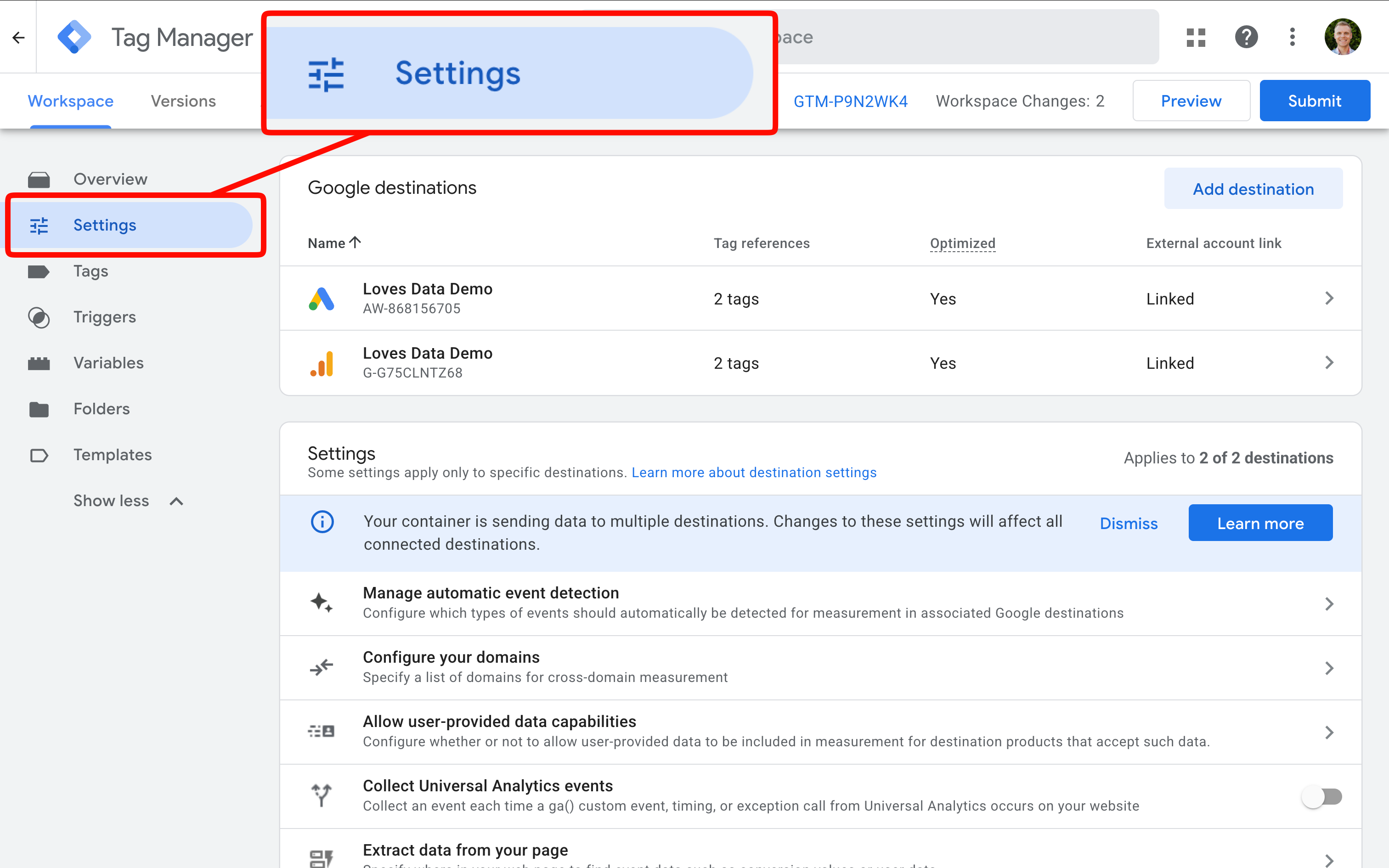Expand the AW-868156705 destination row chevron

[x=1329, y=298]
